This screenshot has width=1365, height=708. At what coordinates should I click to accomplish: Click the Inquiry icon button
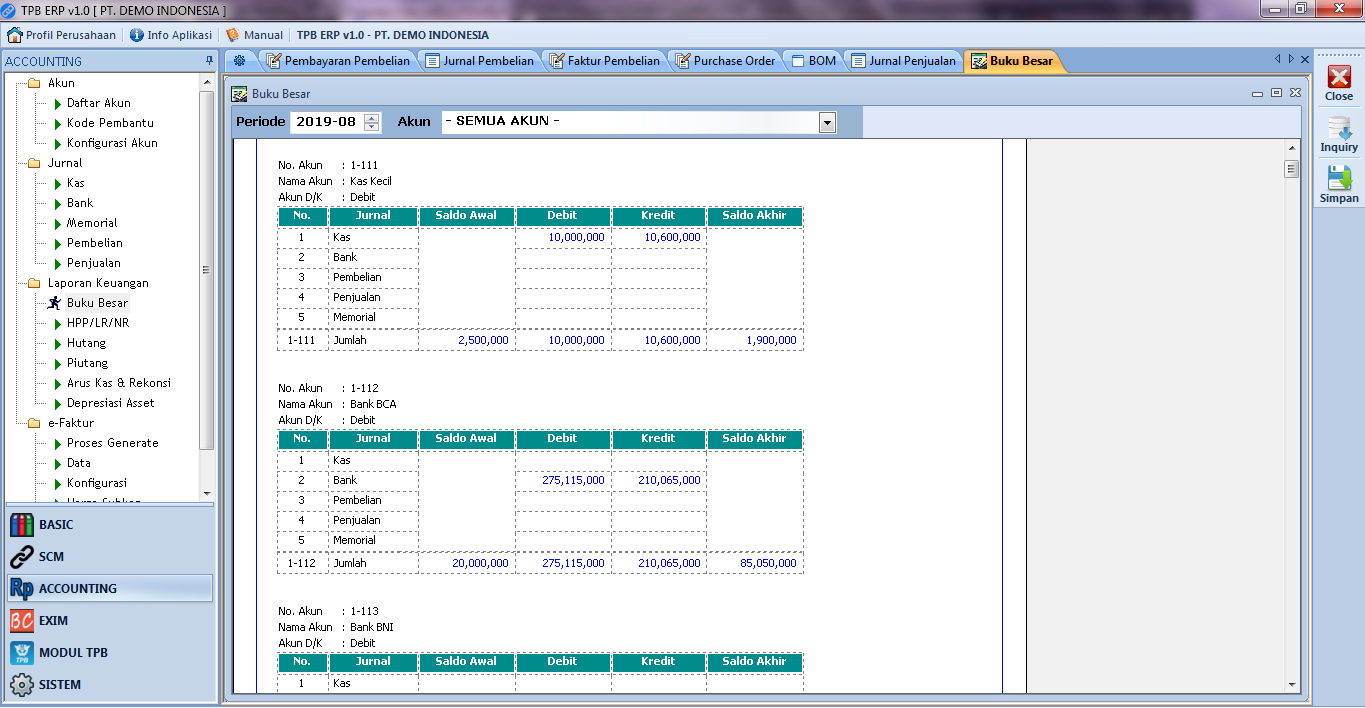[1339, 129]
